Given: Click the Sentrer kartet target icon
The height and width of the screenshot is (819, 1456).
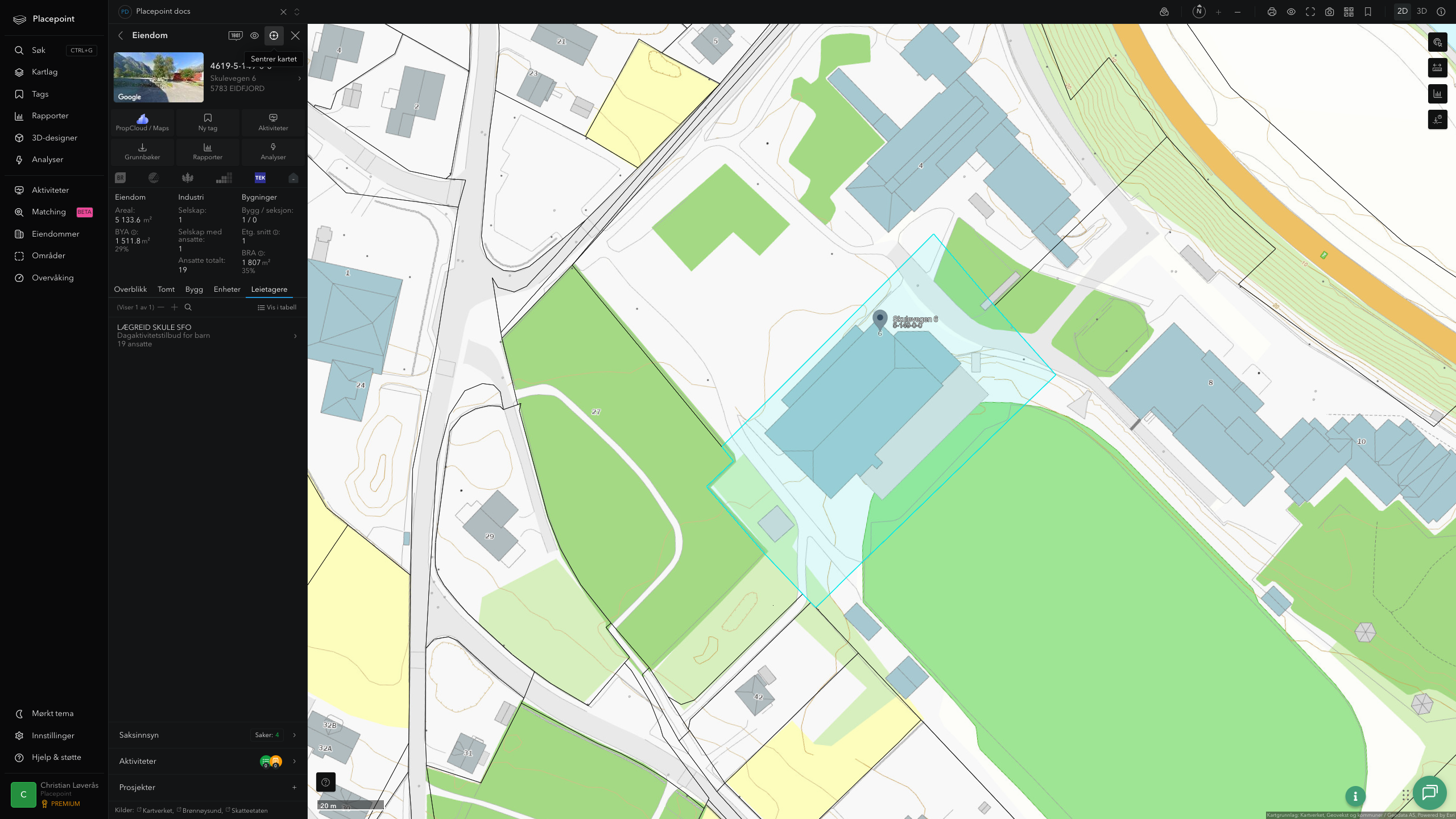Looking at the screenshot, I should click(x=274, y=35).
